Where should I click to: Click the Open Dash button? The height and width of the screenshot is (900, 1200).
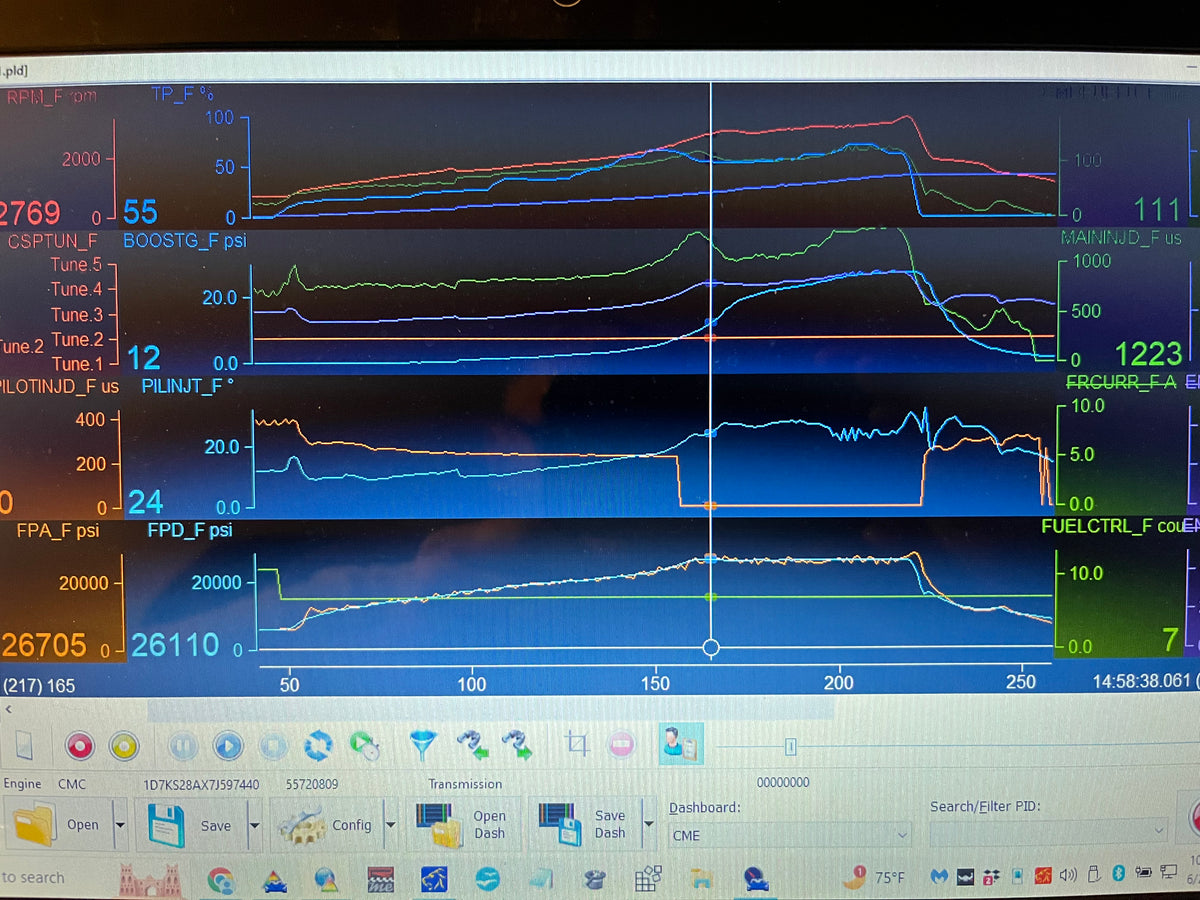(x=463, y=825)
